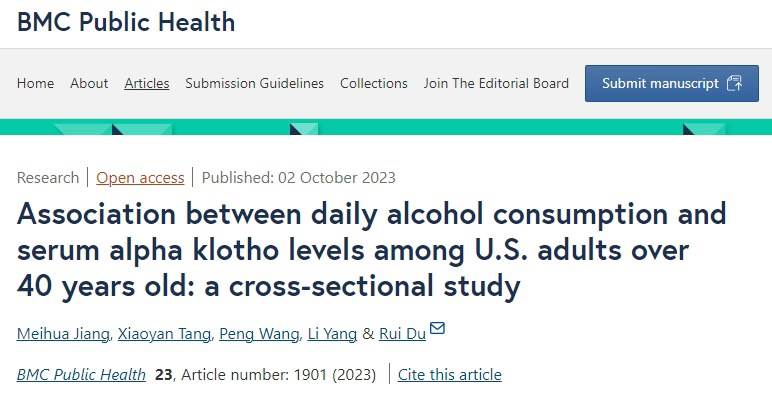Image resolution: width=772 pixels, height=393 pixels.
Task: Click the Submit manuscript button
Action: click(672, 83)
